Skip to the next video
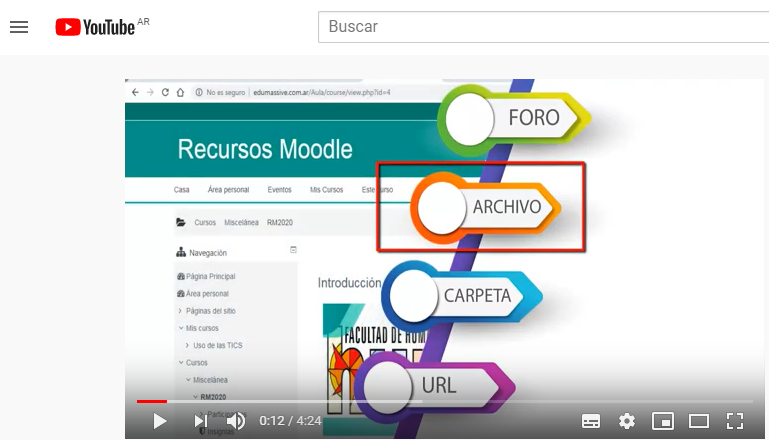Viewport: 769px width, 440px height. tap(200, 421)
